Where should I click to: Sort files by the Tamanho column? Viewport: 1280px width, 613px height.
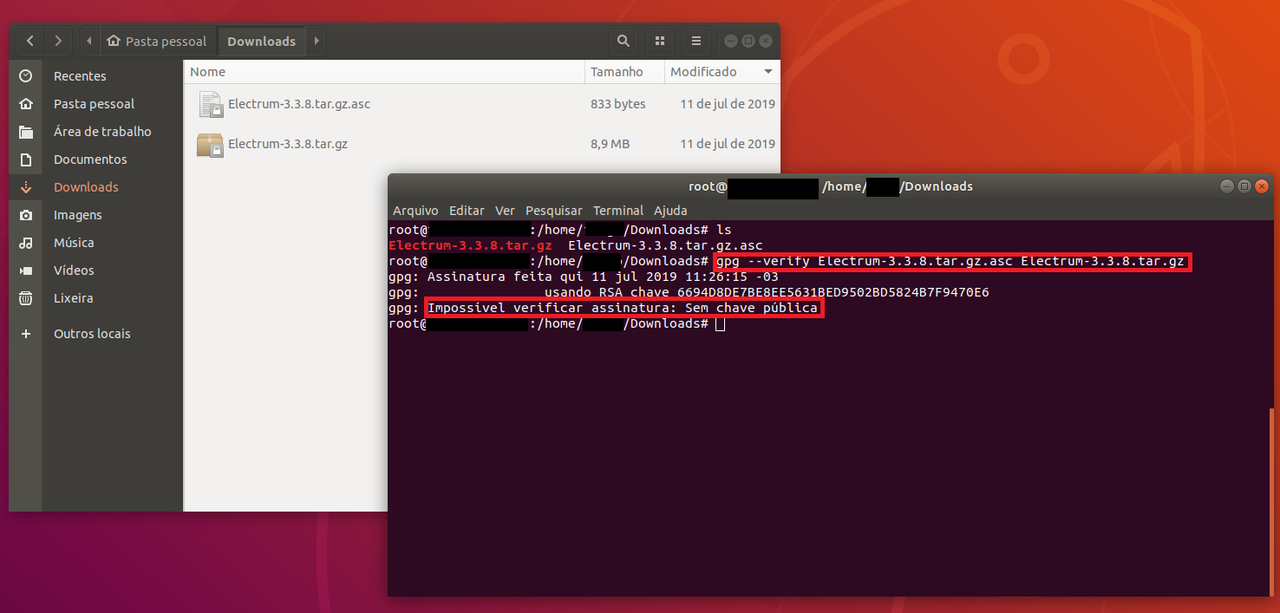click(x=625, y=72)
